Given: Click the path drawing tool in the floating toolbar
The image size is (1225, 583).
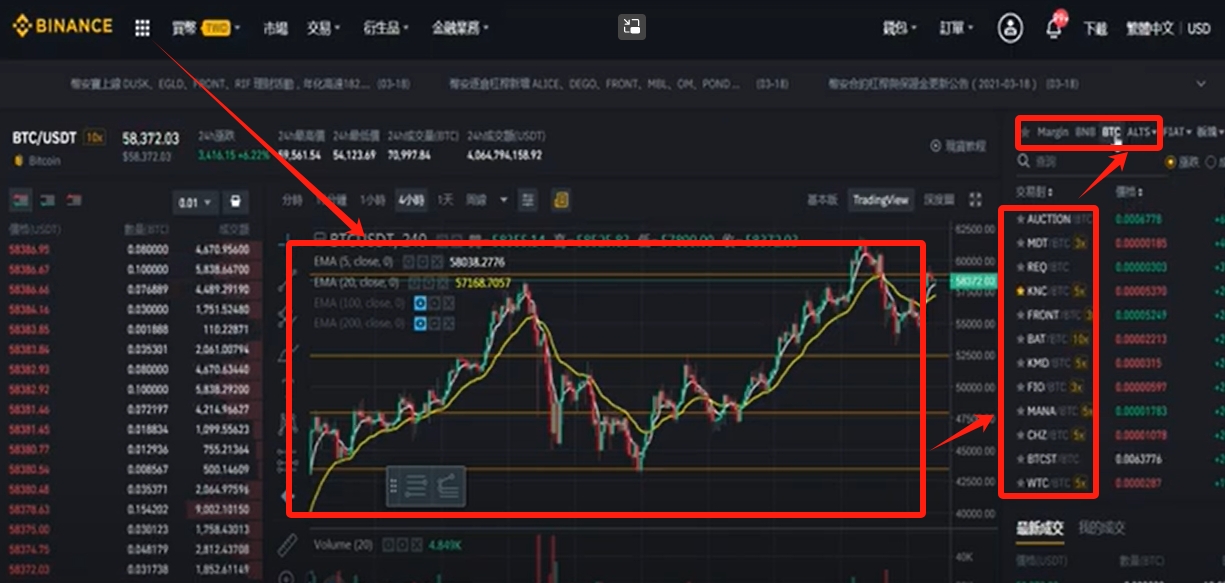Looking at the screenshot, I should click(449, 487).
